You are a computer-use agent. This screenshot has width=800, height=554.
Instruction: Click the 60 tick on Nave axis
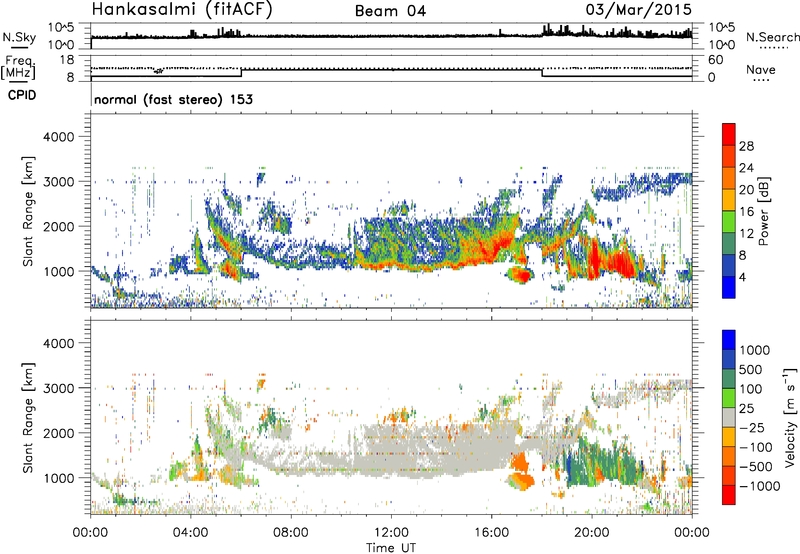[x=715, y=60]
